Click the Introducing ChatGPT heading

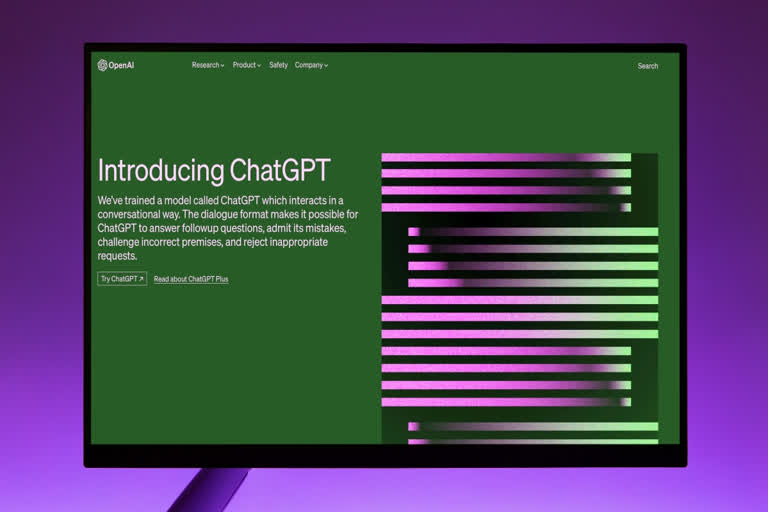tap(214, 169)
